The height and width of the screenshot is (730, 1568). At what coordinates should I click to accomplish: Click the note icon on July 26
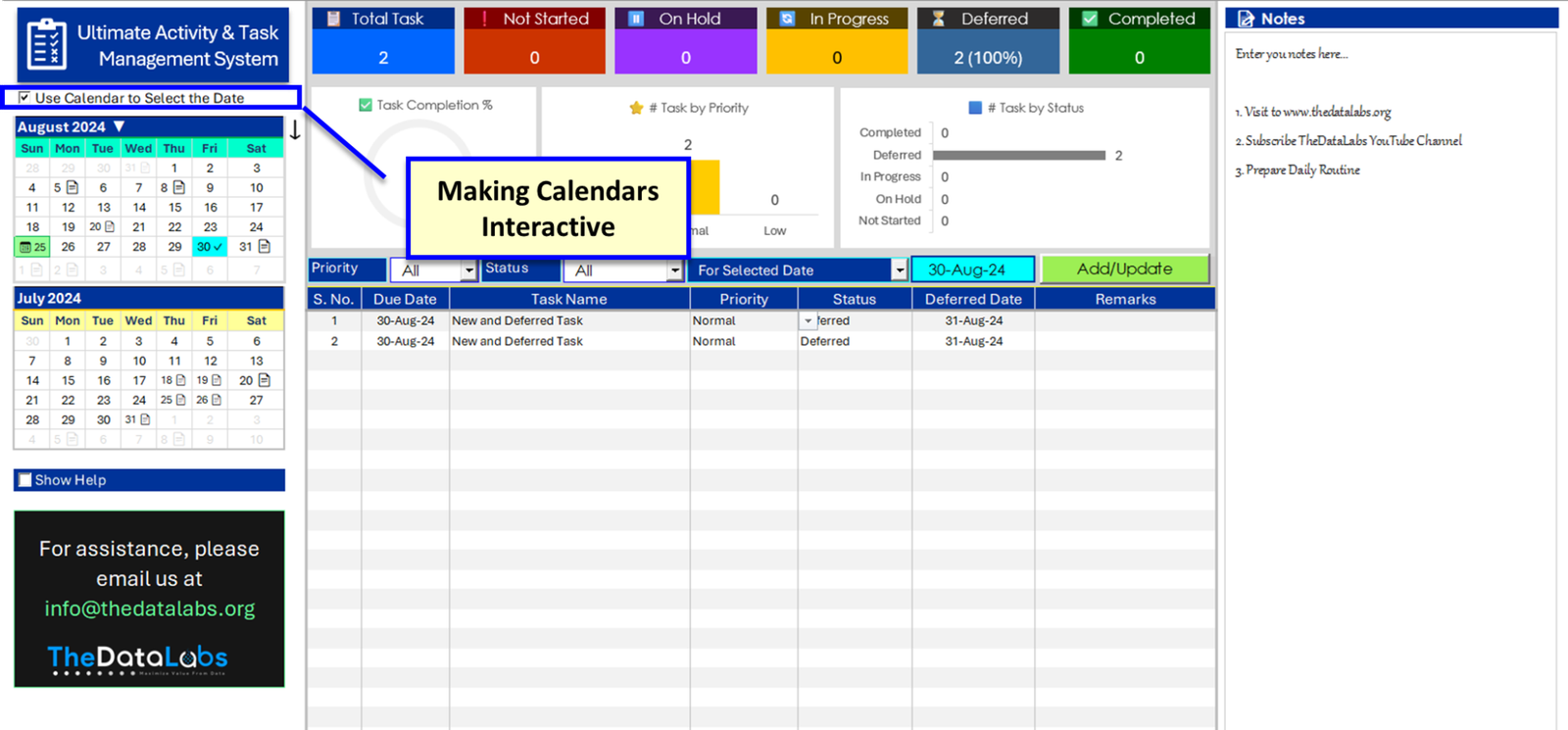[x=216, y=400]
